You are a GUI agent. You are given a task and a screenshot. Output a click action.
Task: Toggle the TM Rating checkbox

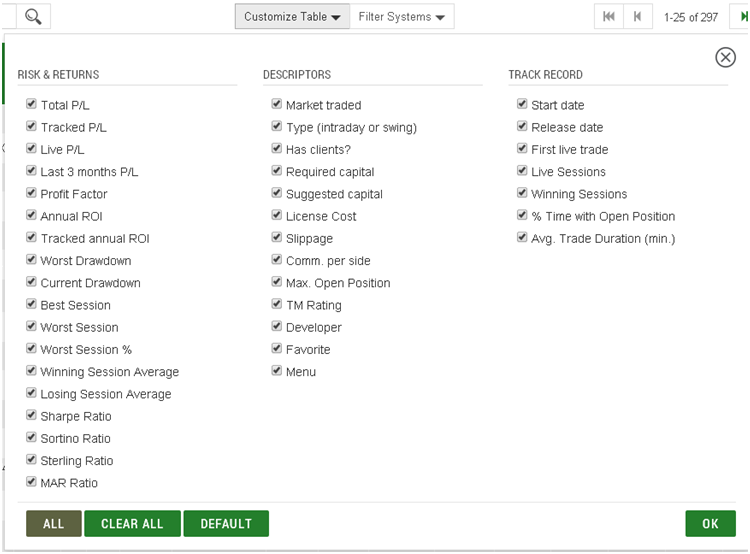point(276,304)
